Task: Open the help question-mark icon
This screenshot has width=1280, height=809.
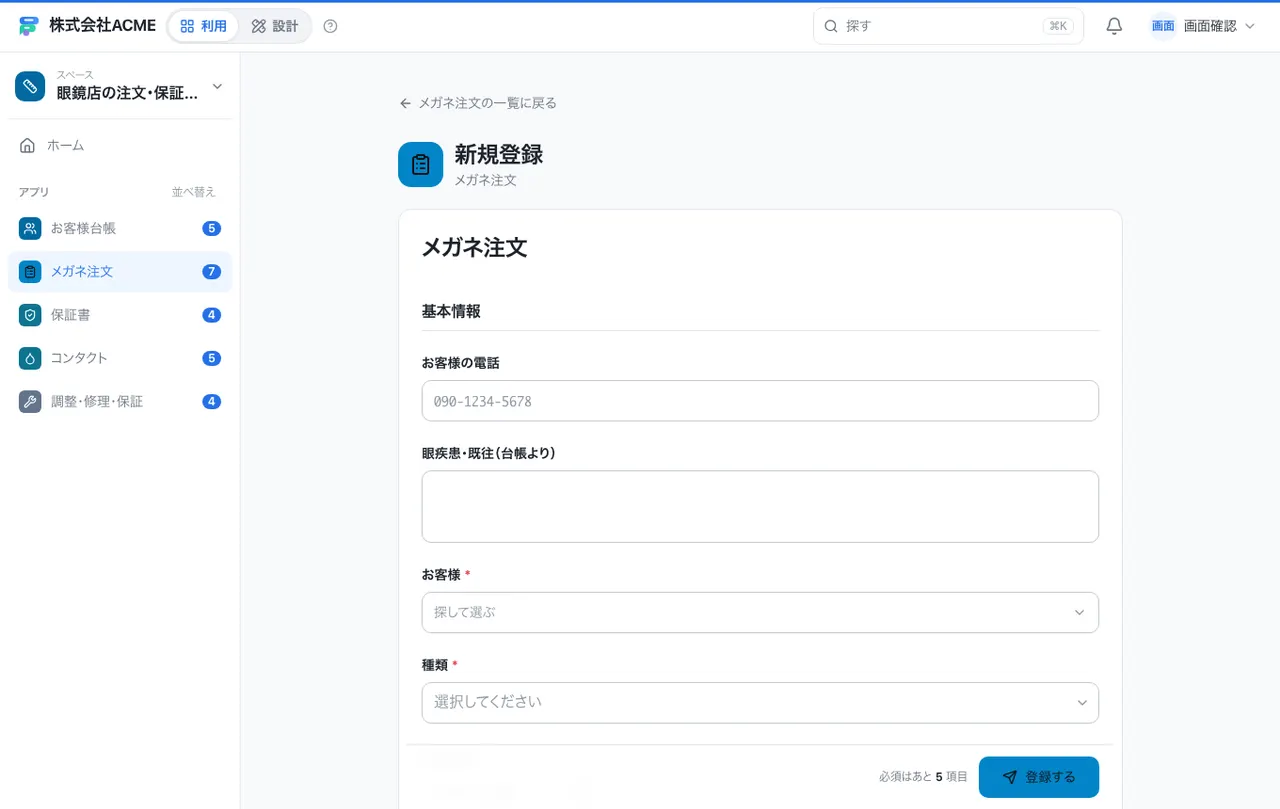Action: point(331,26)
